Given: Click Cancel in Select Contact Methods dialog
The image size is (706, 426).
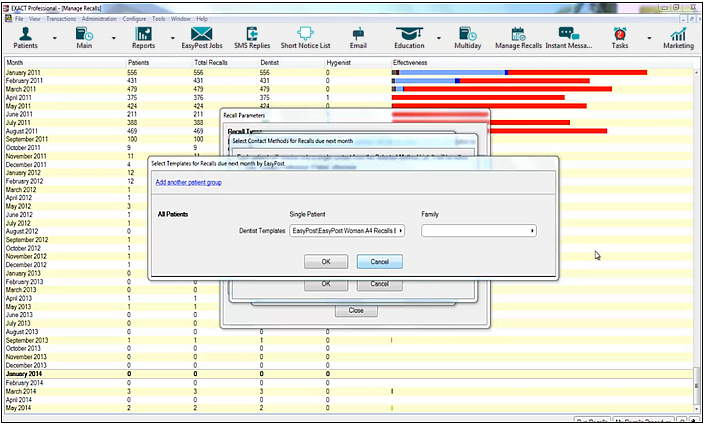Looking at the screenshot, I should click(380, 284).
